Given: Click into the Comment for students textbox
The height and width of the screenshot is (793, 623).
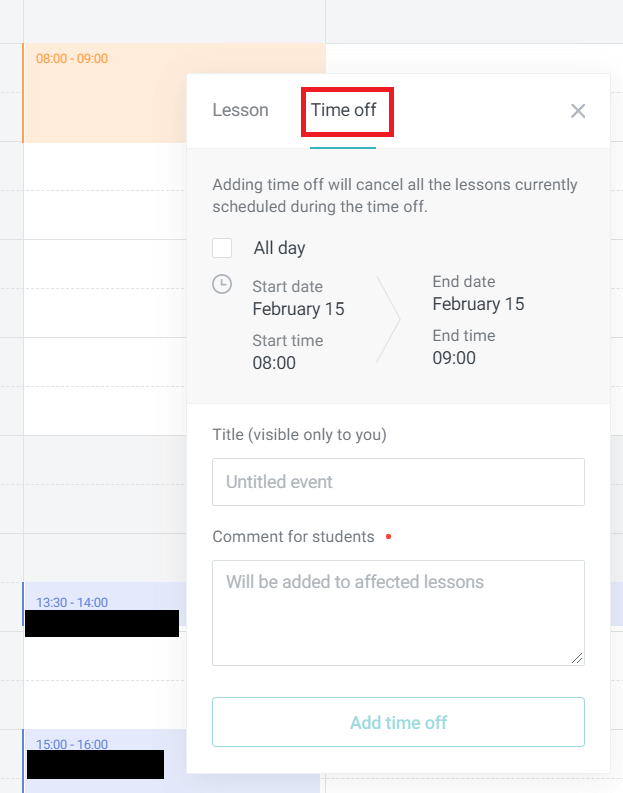Looking at the screenshot, I should (398, 612).
